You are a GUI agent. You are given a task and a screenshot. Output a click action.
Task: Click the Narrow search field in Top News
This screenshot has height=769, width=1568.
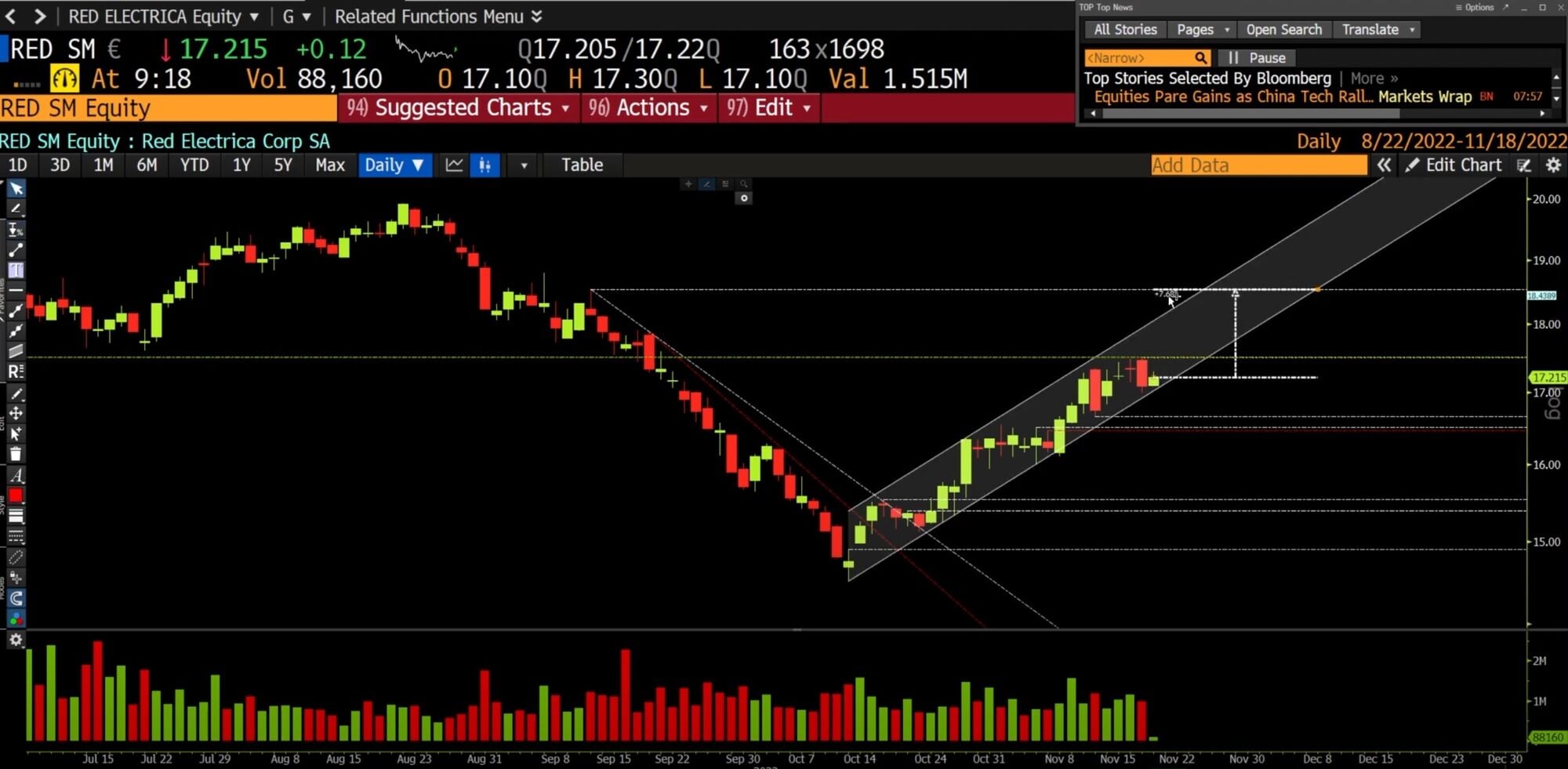[x=1148, y=58]
